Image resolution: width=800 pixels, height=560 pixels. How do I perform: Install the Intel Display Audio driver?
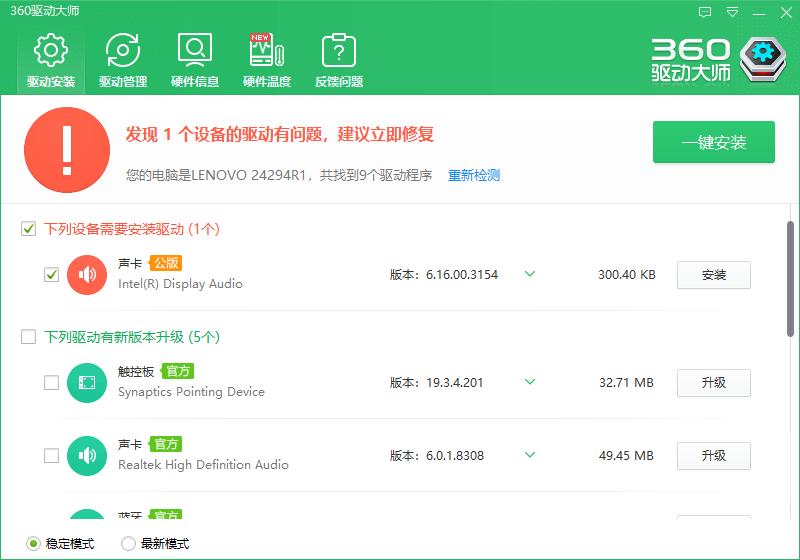tap(714, 275)
